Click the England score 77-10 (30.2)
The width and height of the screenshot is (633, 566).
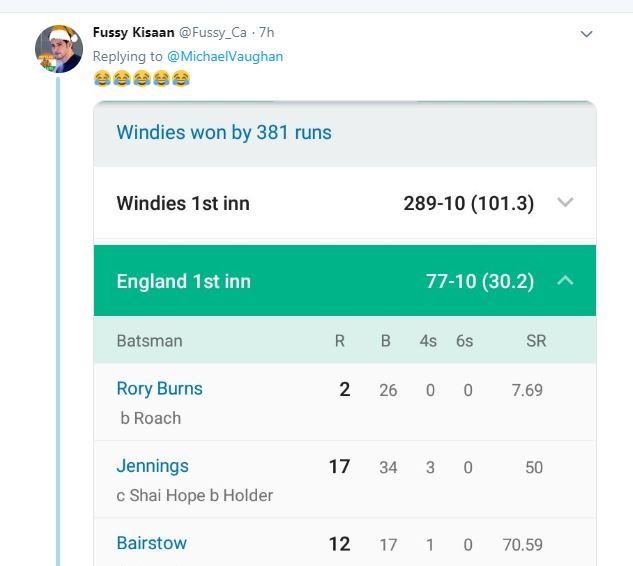(x=480, y=281)
